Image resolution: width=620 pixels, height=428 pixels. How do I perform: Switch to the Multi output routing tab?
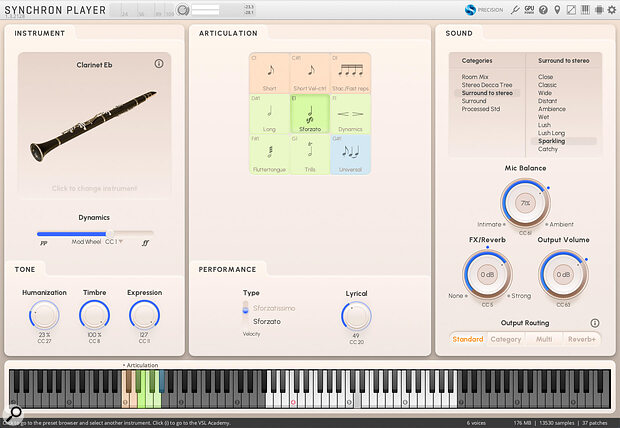tap(544, 340)
